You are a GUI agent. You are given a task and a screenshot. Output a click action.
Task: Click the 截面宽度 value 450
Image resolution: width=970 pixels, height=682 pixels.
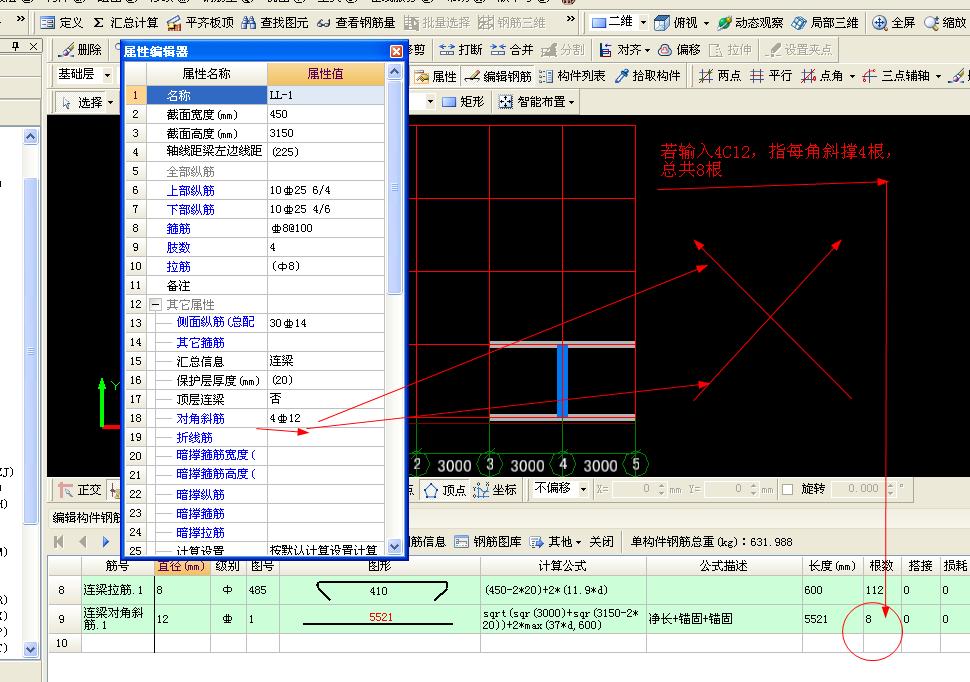[x=326, y=114]
